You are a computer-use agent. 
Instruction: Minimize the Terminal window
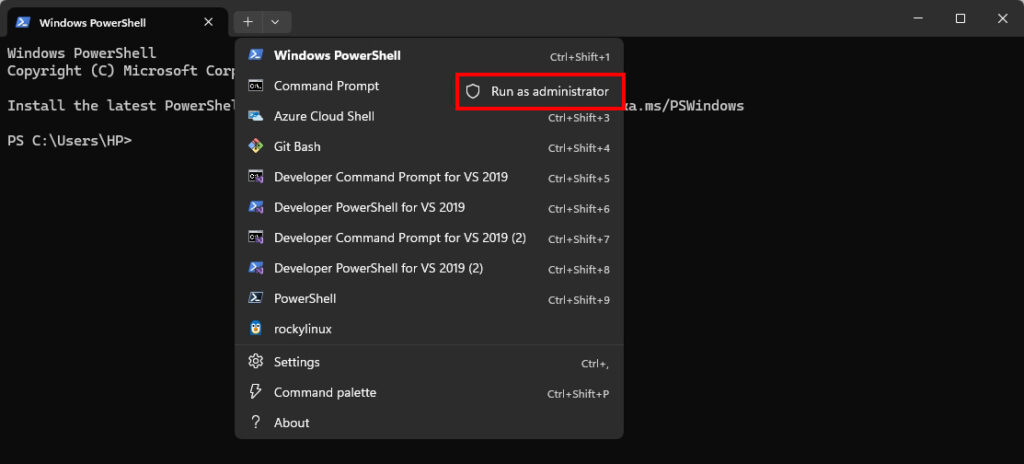point(918,19)
